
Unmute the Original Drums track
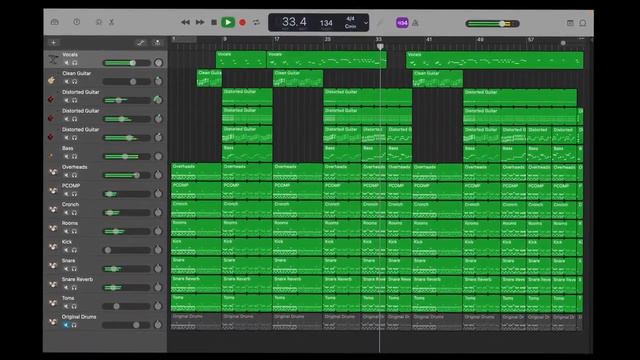tap(66, 325)
